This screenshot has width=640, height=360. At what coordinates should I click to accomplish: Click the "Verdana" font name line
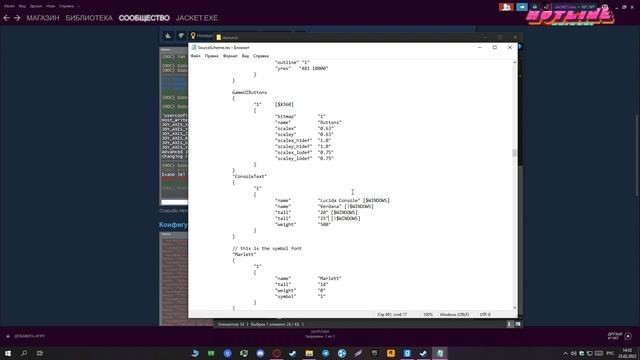(324, 207)
